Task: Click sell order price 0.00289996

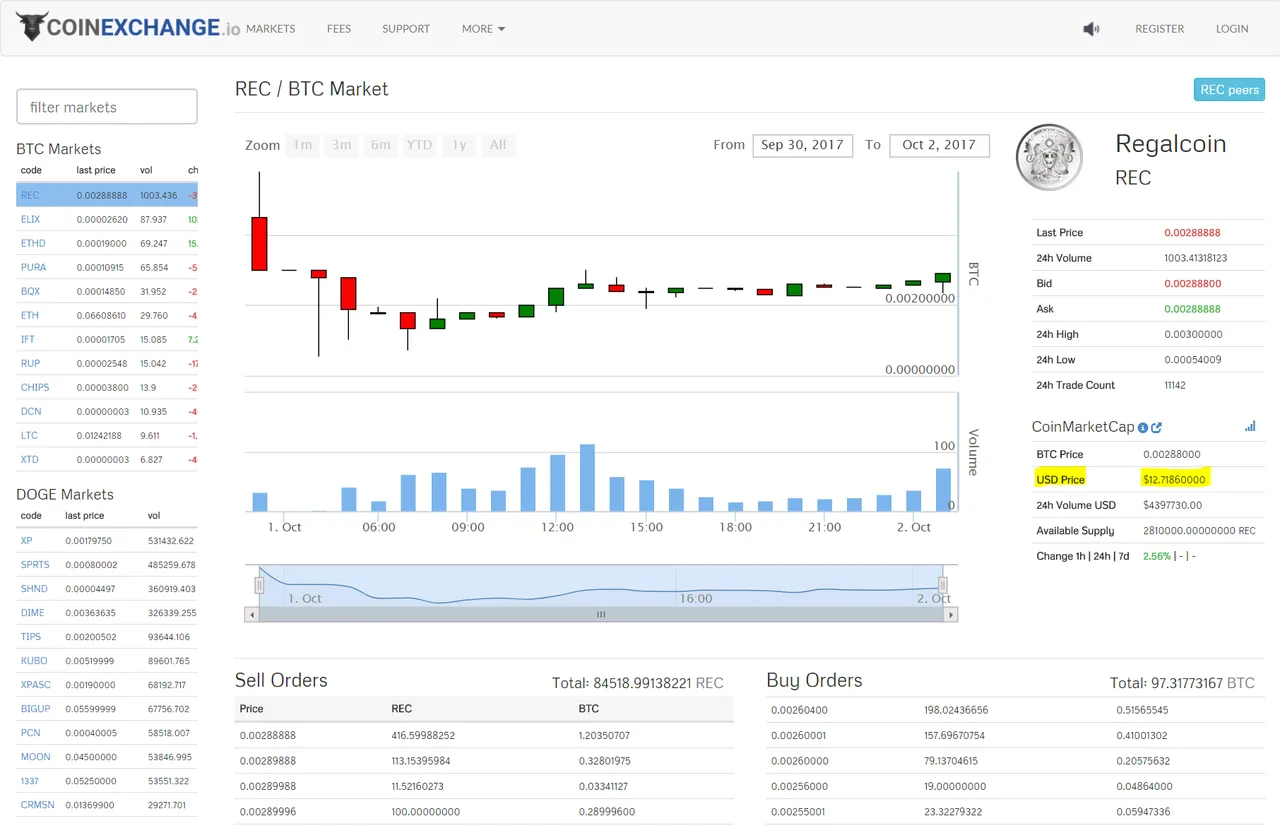Action: pos(268,811)
